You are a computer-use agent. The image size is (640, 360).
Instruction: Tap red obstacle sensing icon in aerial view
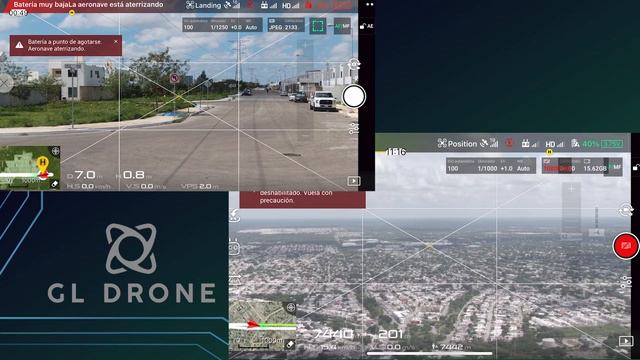509,143
